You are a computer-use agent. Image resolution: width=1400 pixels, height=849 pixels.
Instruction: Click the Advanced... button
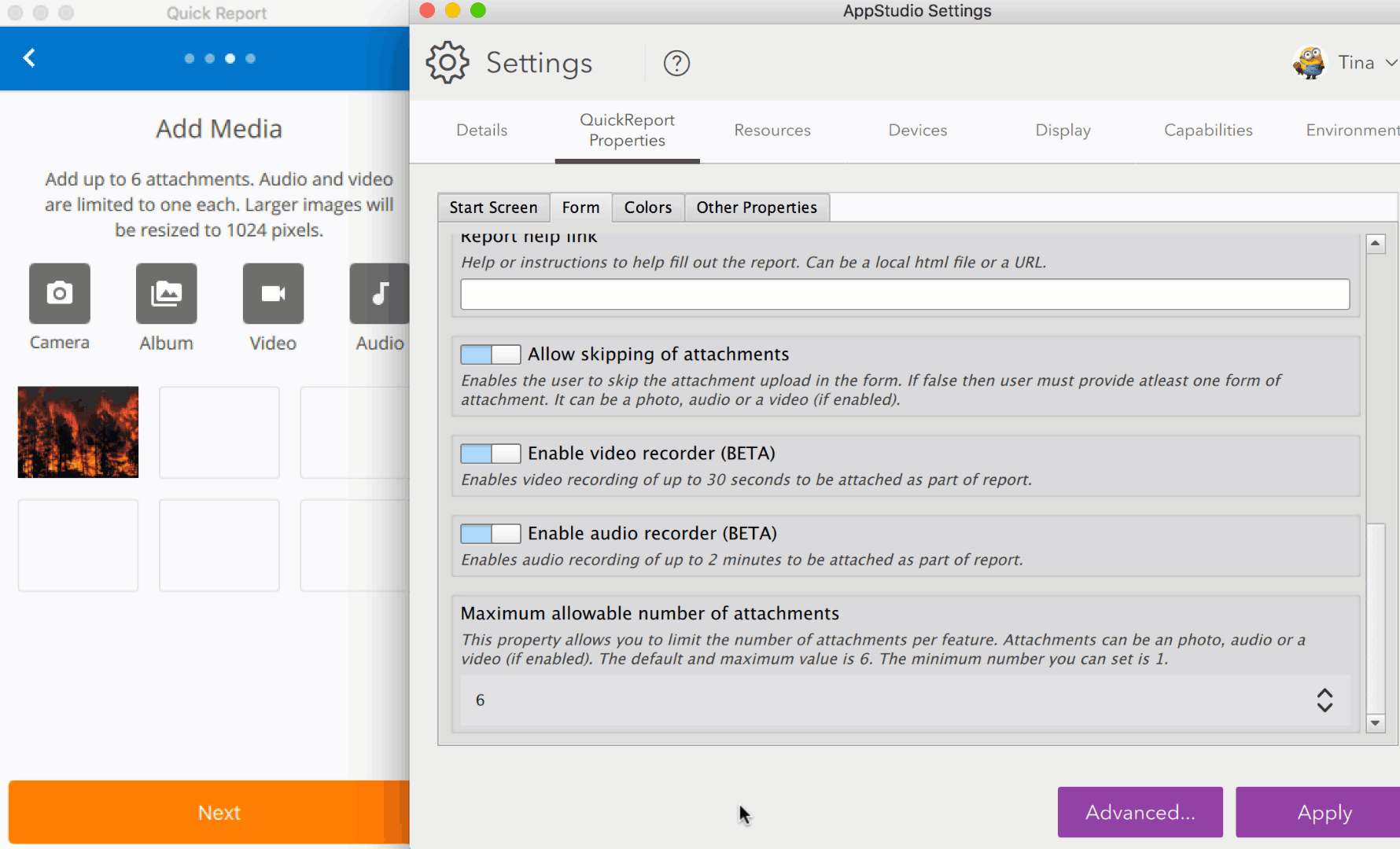(x=1140, y=812)
